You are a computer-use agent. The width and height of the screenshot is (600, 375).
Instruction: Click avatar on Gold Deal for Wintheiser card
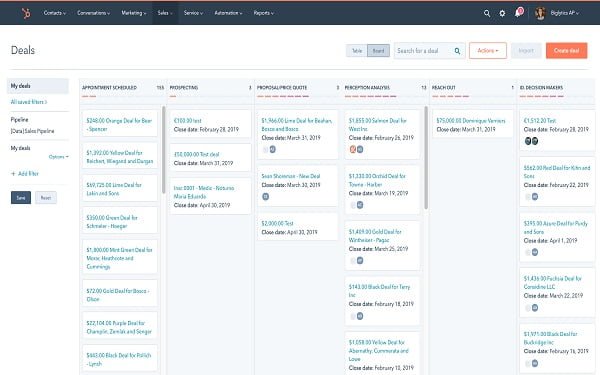(x=360, y=261)
